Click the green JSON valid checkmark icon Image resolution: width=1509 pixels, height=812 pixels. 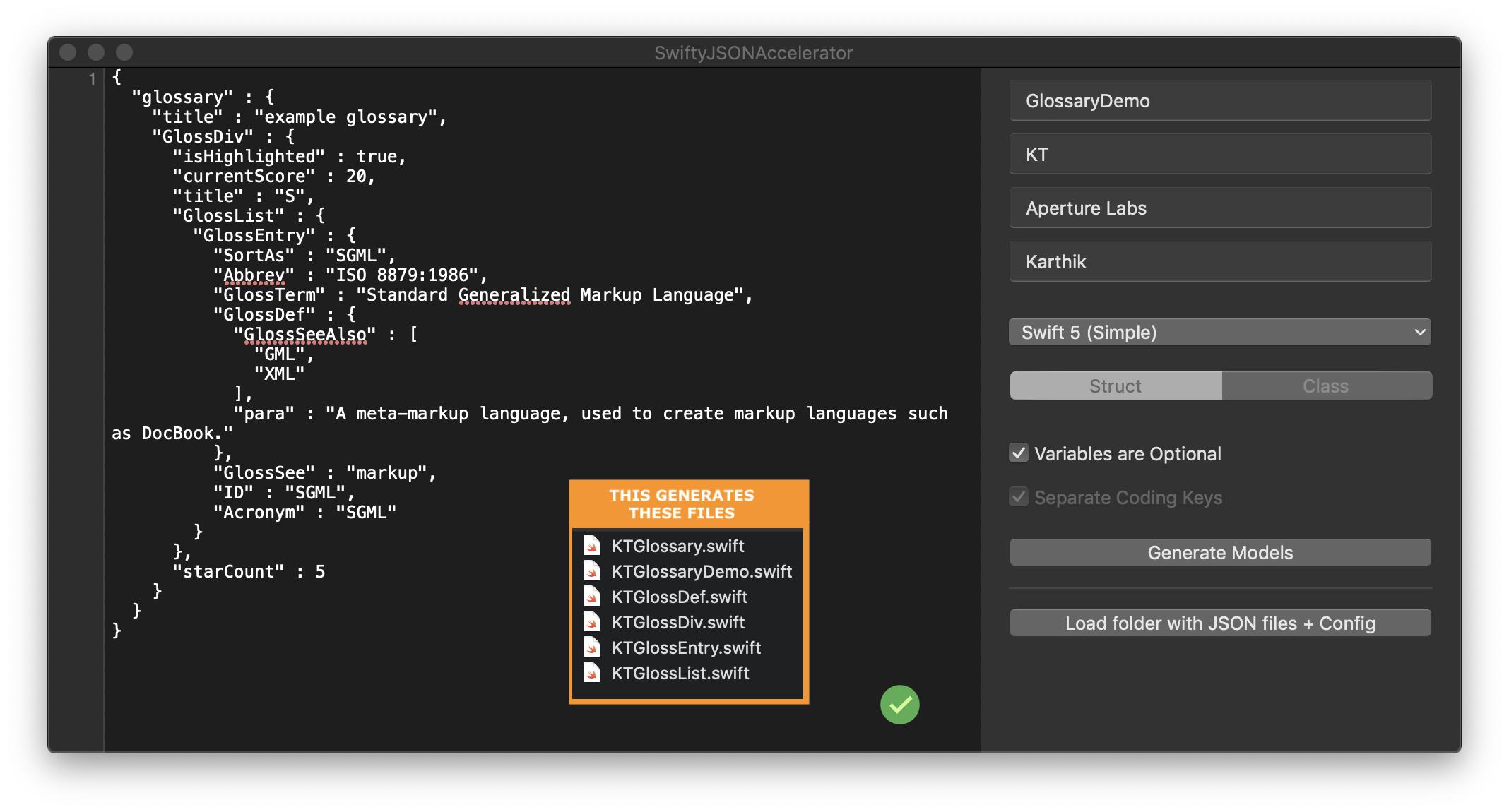pos(899,704)
